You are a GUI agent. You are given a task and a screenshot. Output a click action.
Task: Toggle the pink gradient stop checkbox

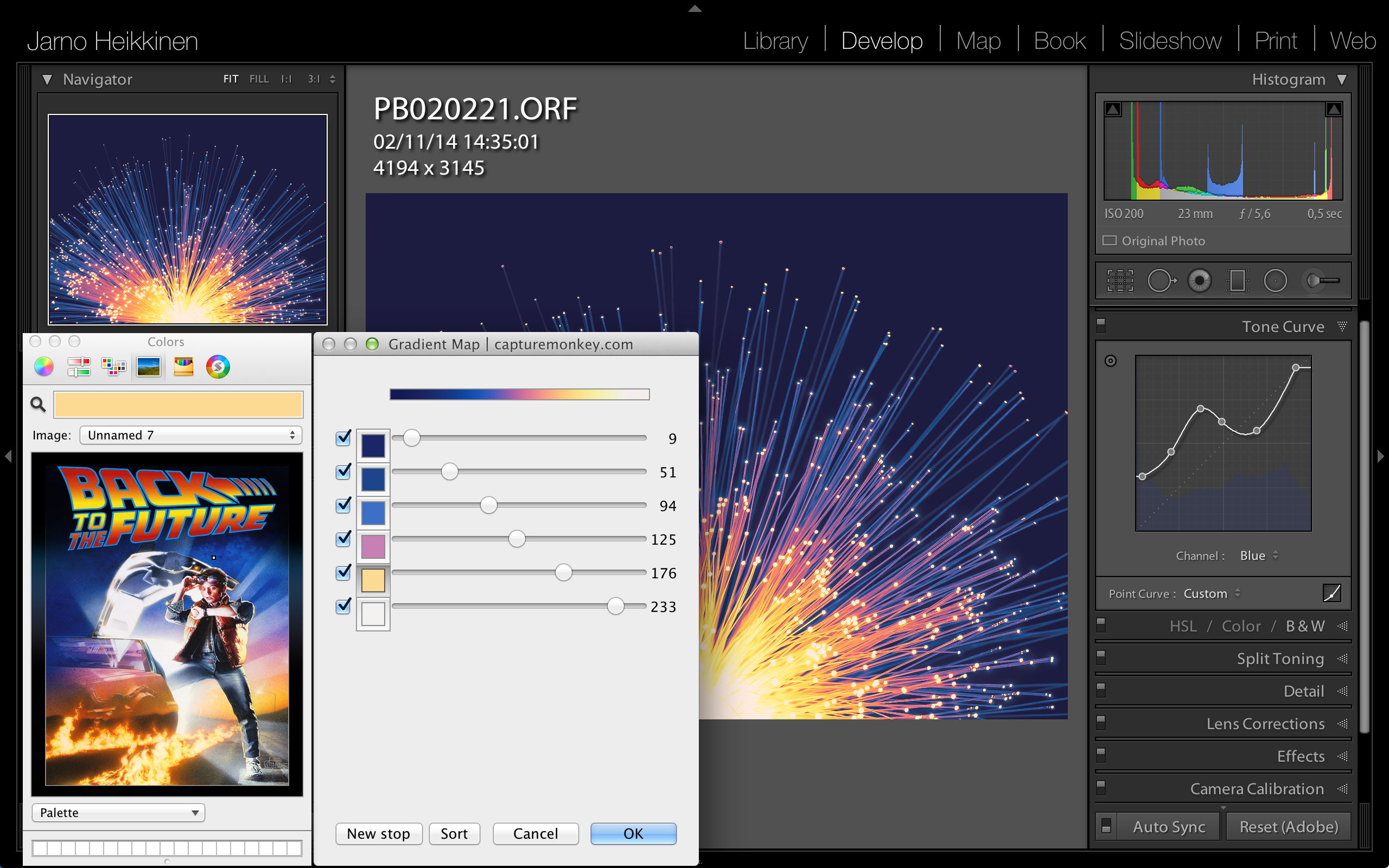343,539
